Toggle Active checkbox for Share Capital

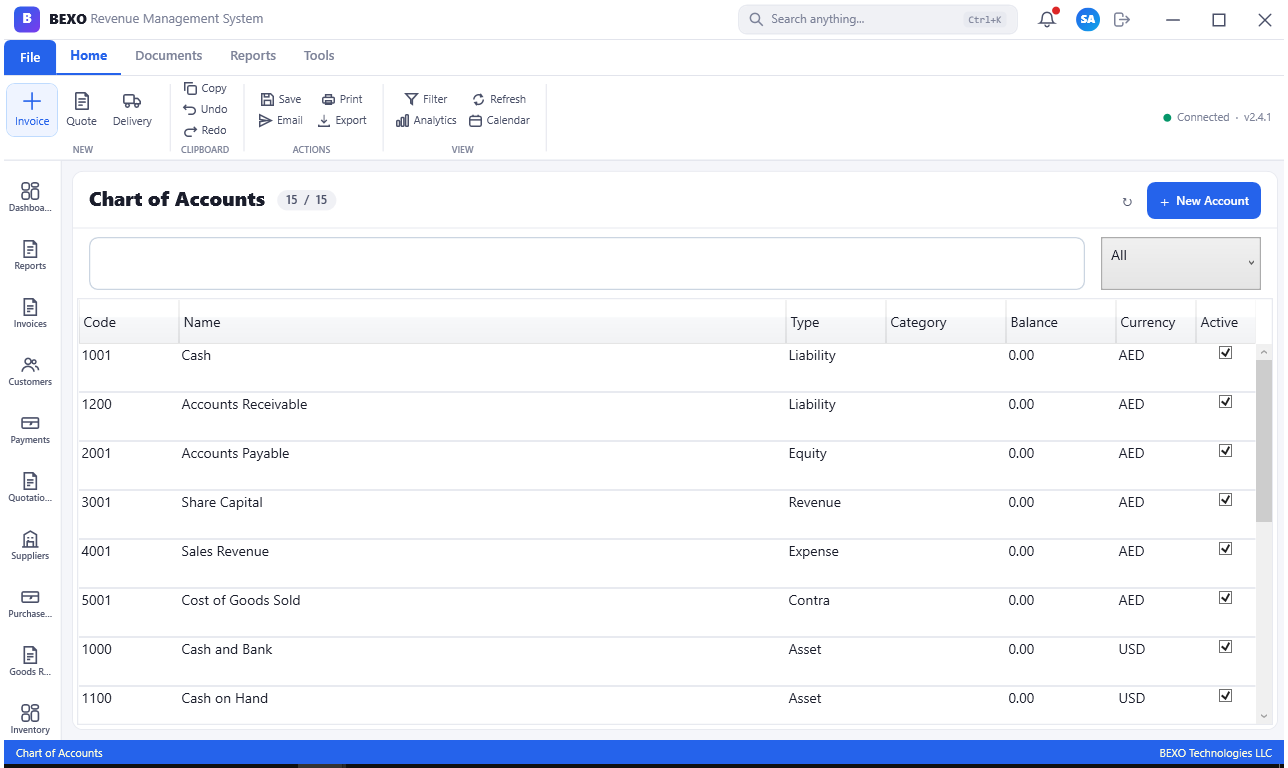pyautogui.click(x=1225, y=500)
